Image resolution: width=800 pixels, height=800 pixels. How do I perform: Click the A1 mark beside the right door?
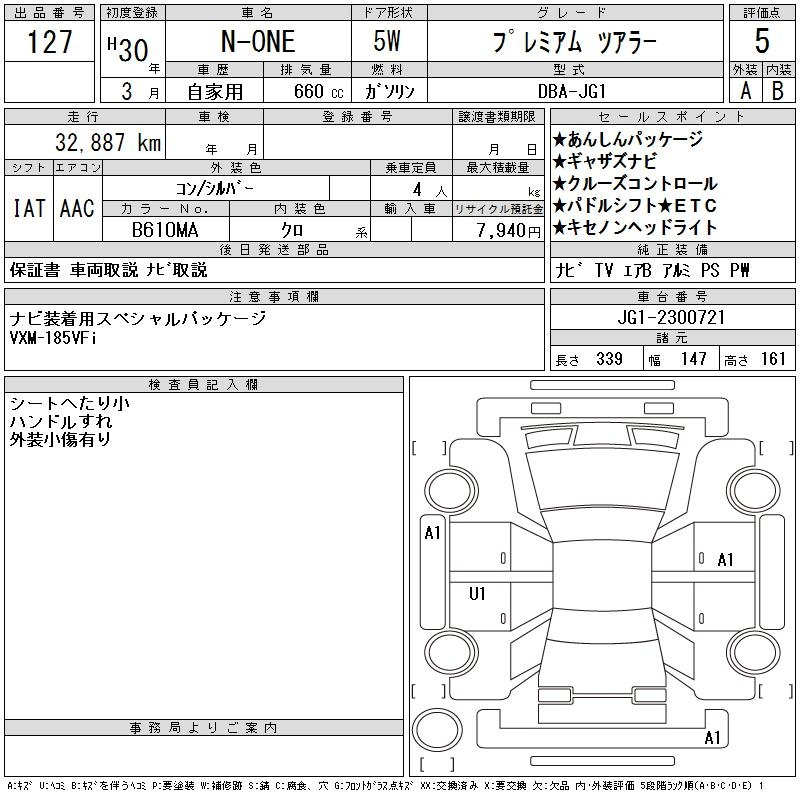click(726, 560)
